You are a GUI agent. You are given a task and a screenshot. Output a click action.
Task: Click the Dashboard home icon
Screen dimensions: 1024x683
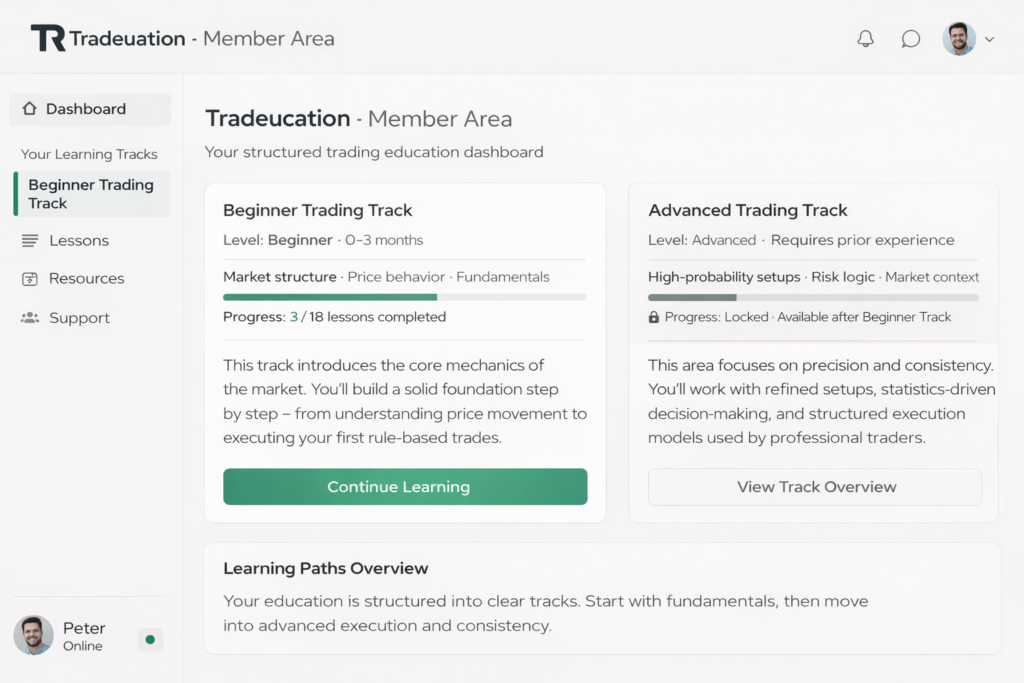point(29,109)
